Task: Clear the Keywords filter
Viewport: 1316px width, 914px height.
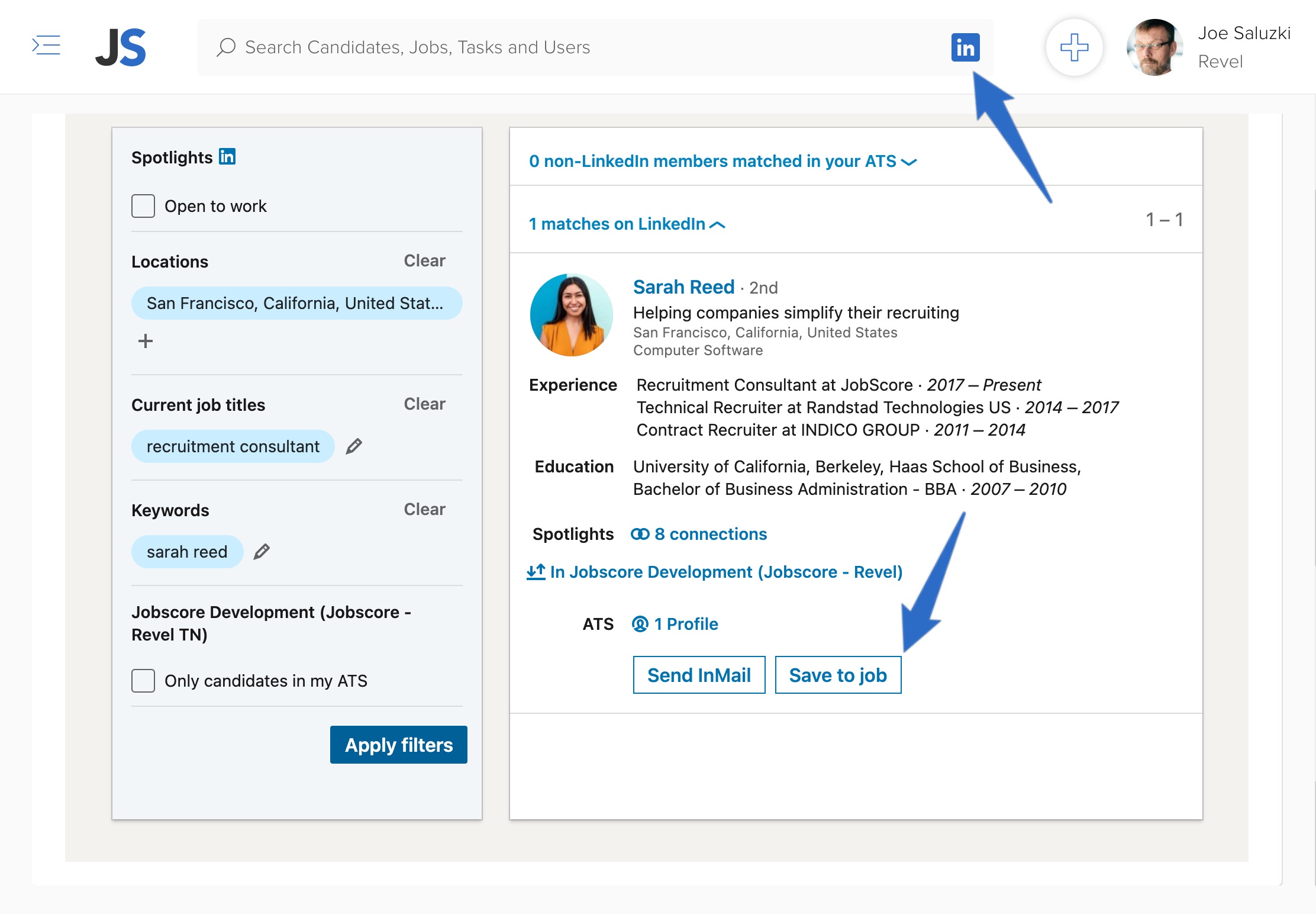Action: coord(424,509)
